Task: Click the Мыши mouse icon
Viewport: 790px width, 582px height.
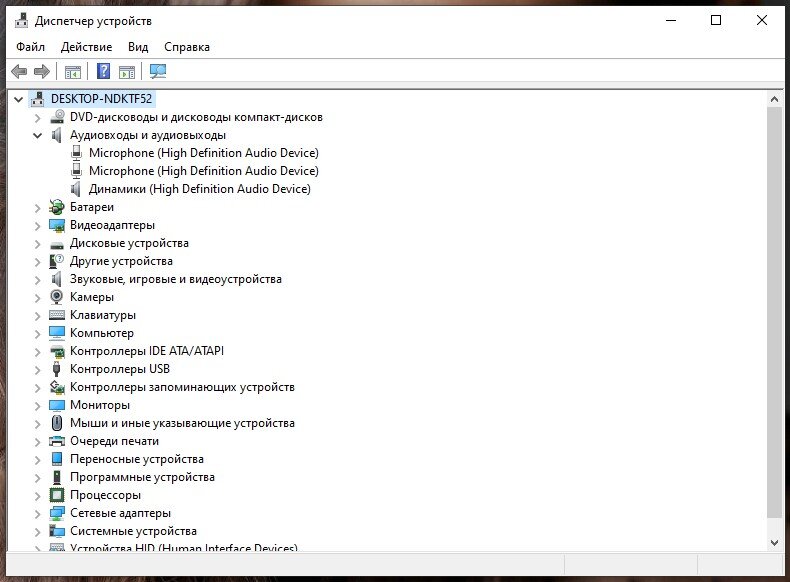Action: click(x=57, y=423)
